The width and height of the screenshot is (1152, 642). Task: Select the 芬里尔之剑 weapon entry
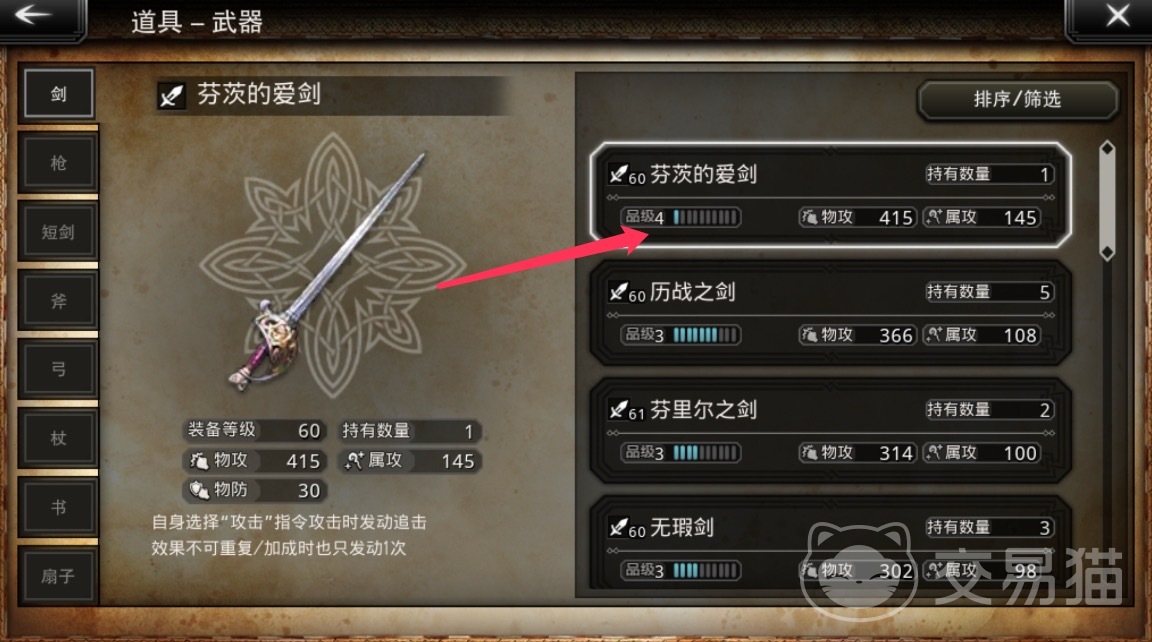(x=830, y=430)
